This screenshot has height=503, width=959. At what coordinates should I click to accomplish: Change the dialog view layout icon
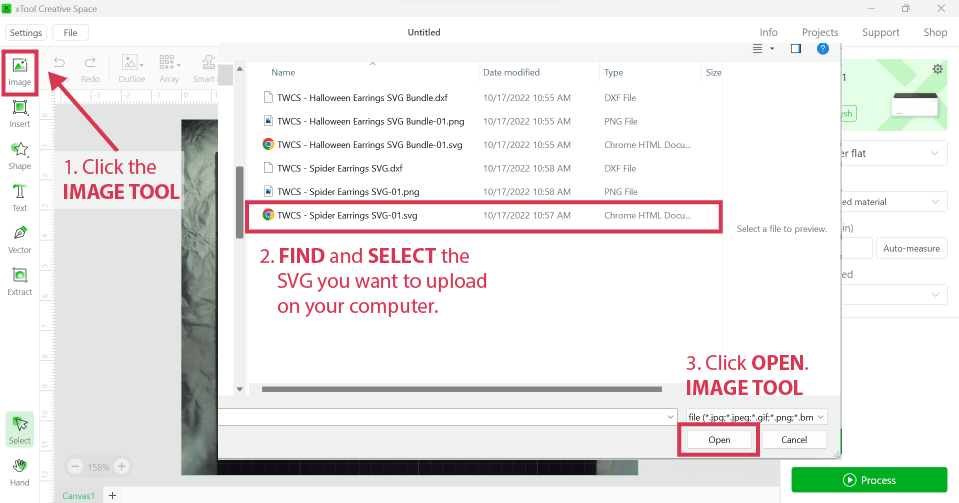click(x=757, y=48)
